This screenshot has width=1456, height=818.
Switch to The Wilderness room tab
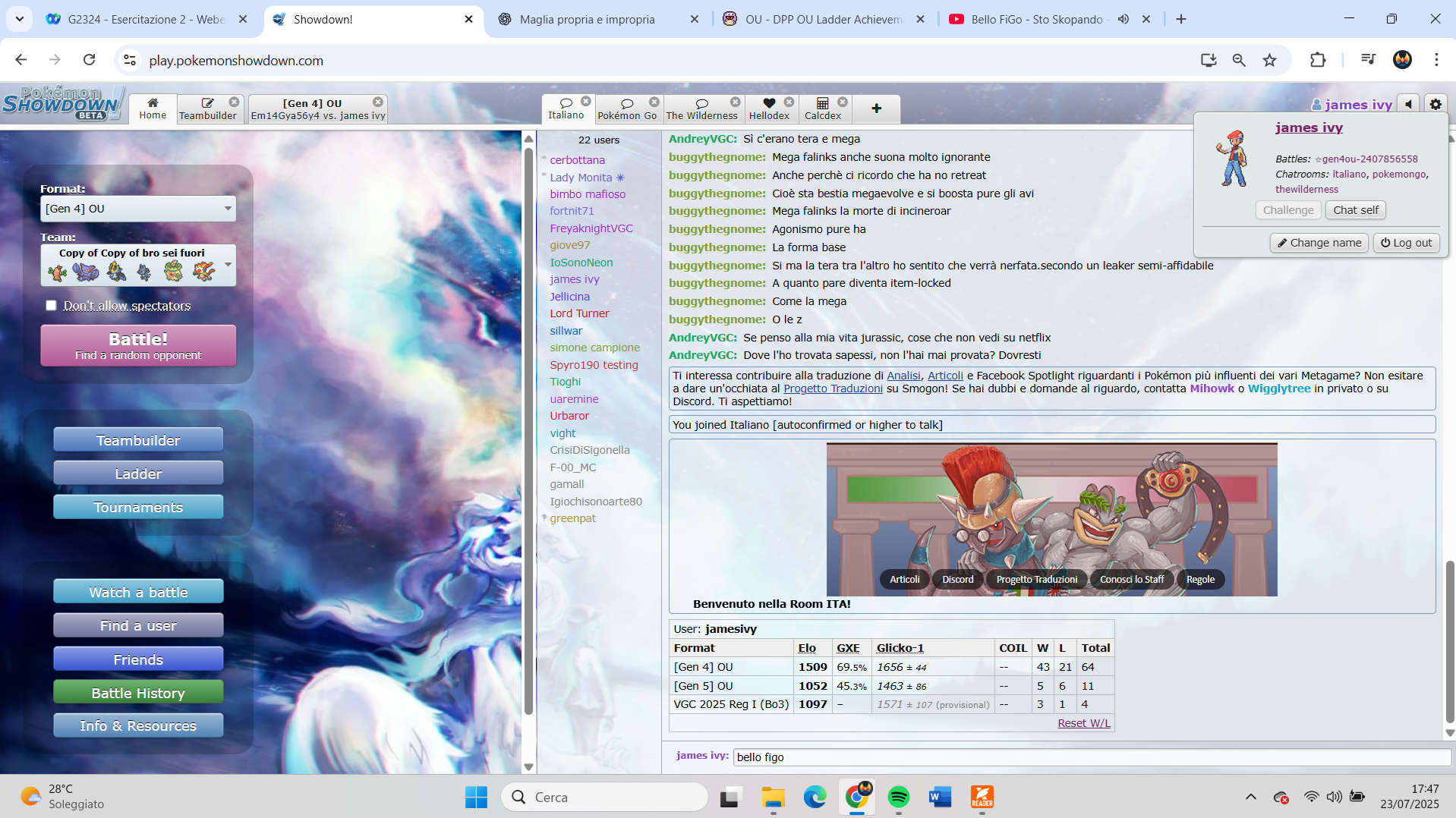701,109
